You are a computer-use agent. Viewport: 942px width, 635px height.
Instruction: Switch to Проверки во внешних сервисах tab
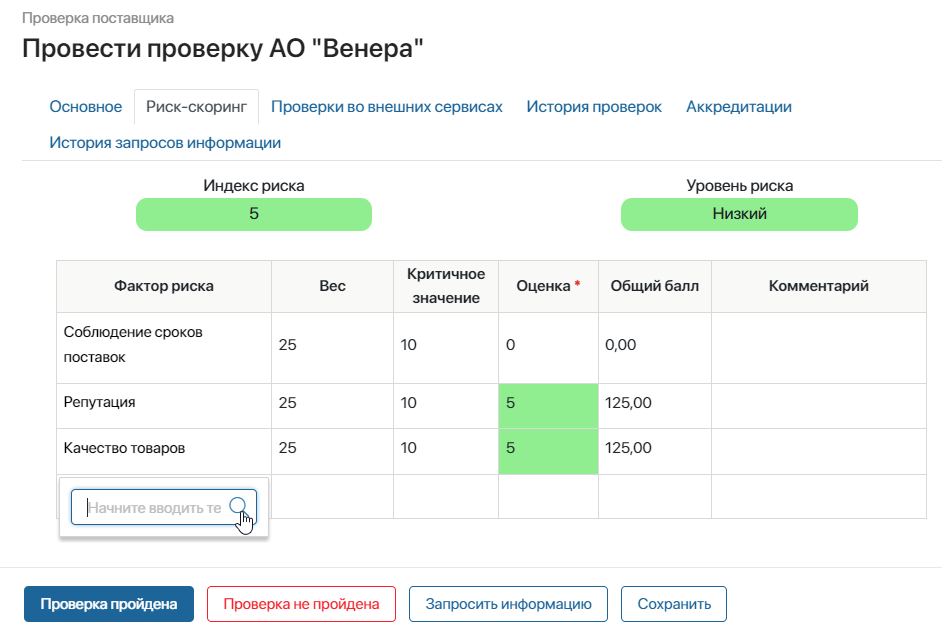click(387, 107)
